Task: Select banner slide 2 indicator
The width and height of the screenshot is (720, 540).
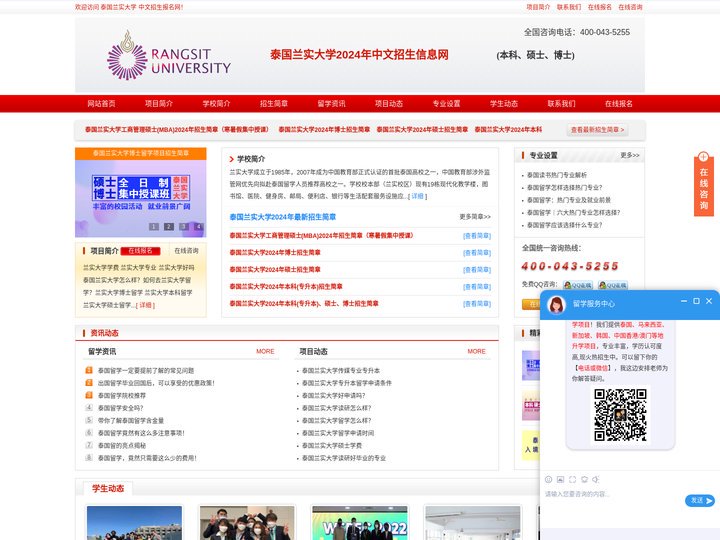Action: (x=169, y=226)
